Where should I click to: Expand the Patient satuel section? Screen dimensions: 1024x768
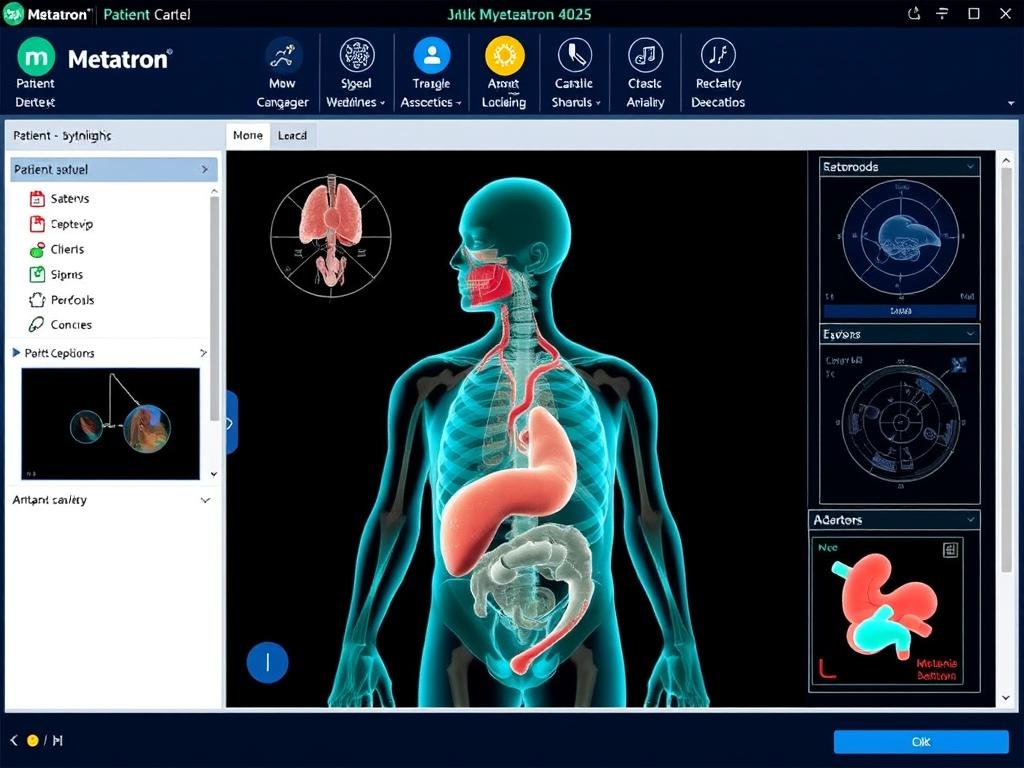(204, 170)
